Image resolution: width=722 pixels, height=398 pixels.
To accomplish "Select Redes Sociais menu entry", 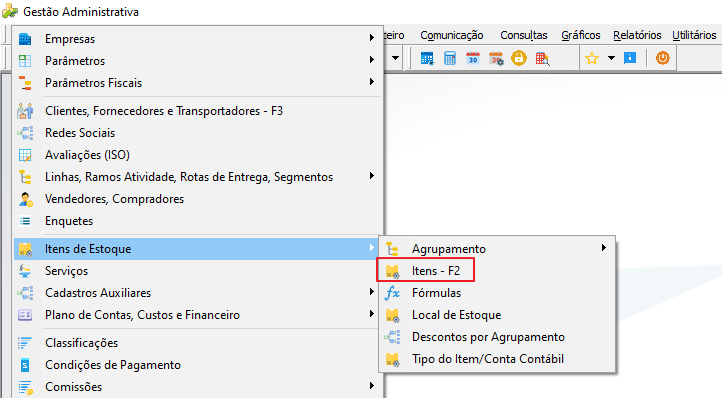I will [198, 133].
